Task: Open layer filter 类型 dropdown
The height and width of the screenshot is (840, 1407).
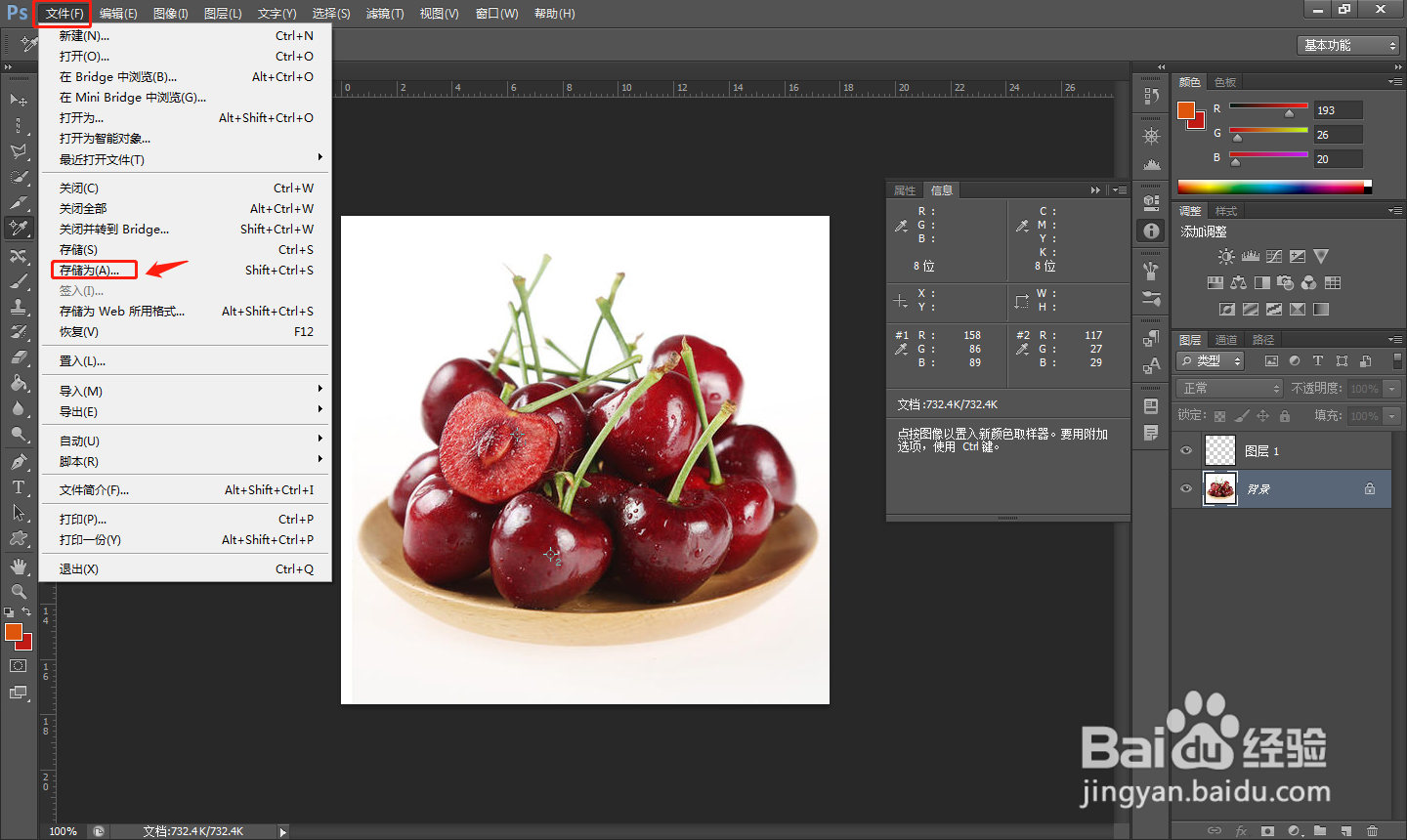Action: 1211,361
